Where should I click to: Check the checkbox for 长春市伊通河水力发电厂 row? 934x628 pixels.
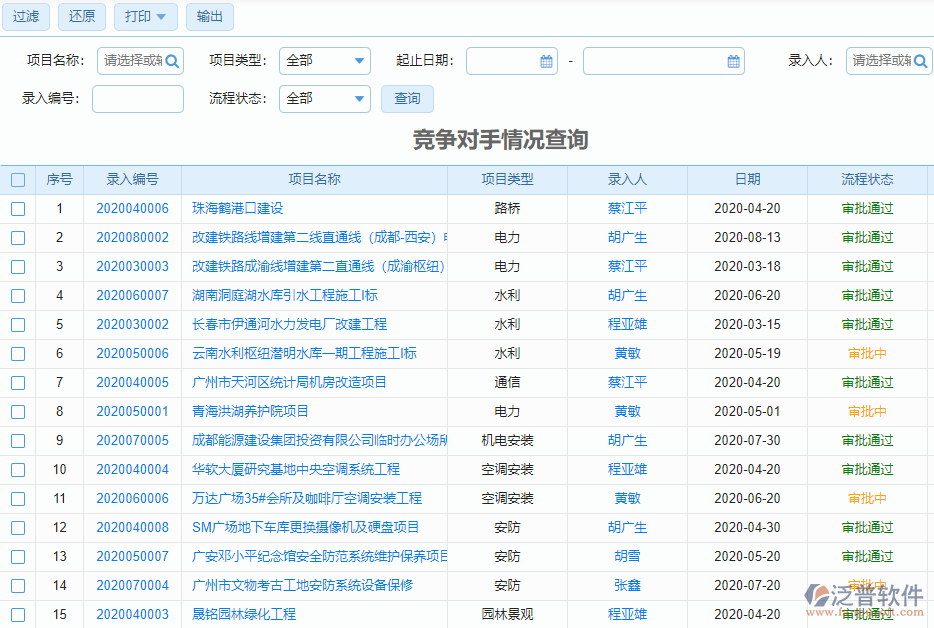(x=18, y=324)
